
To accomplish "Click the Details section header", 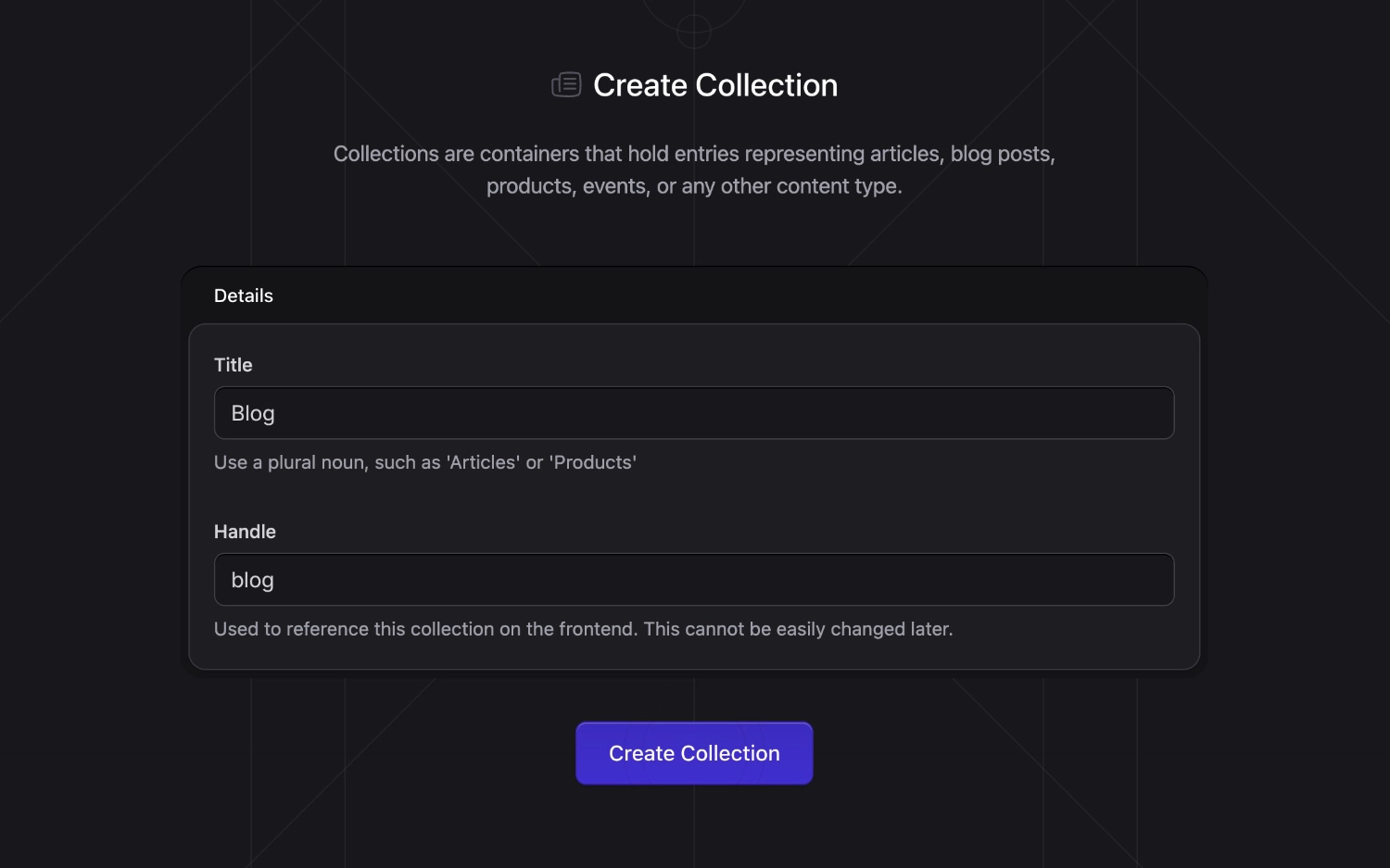I will pos(244,295).
